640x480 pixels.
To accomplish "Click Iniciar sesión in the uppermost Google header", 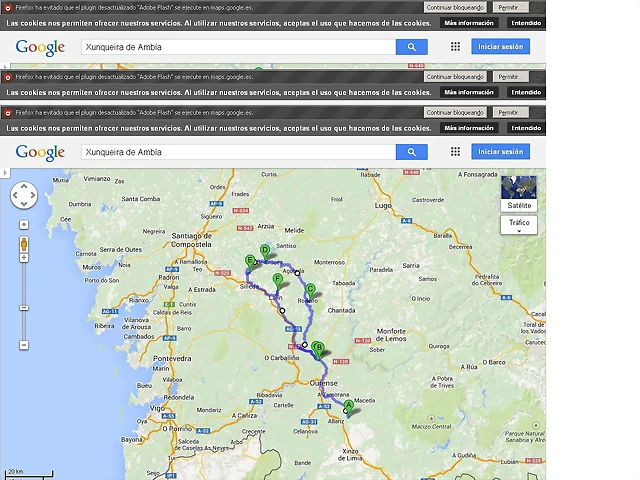I will coord(500,47).
